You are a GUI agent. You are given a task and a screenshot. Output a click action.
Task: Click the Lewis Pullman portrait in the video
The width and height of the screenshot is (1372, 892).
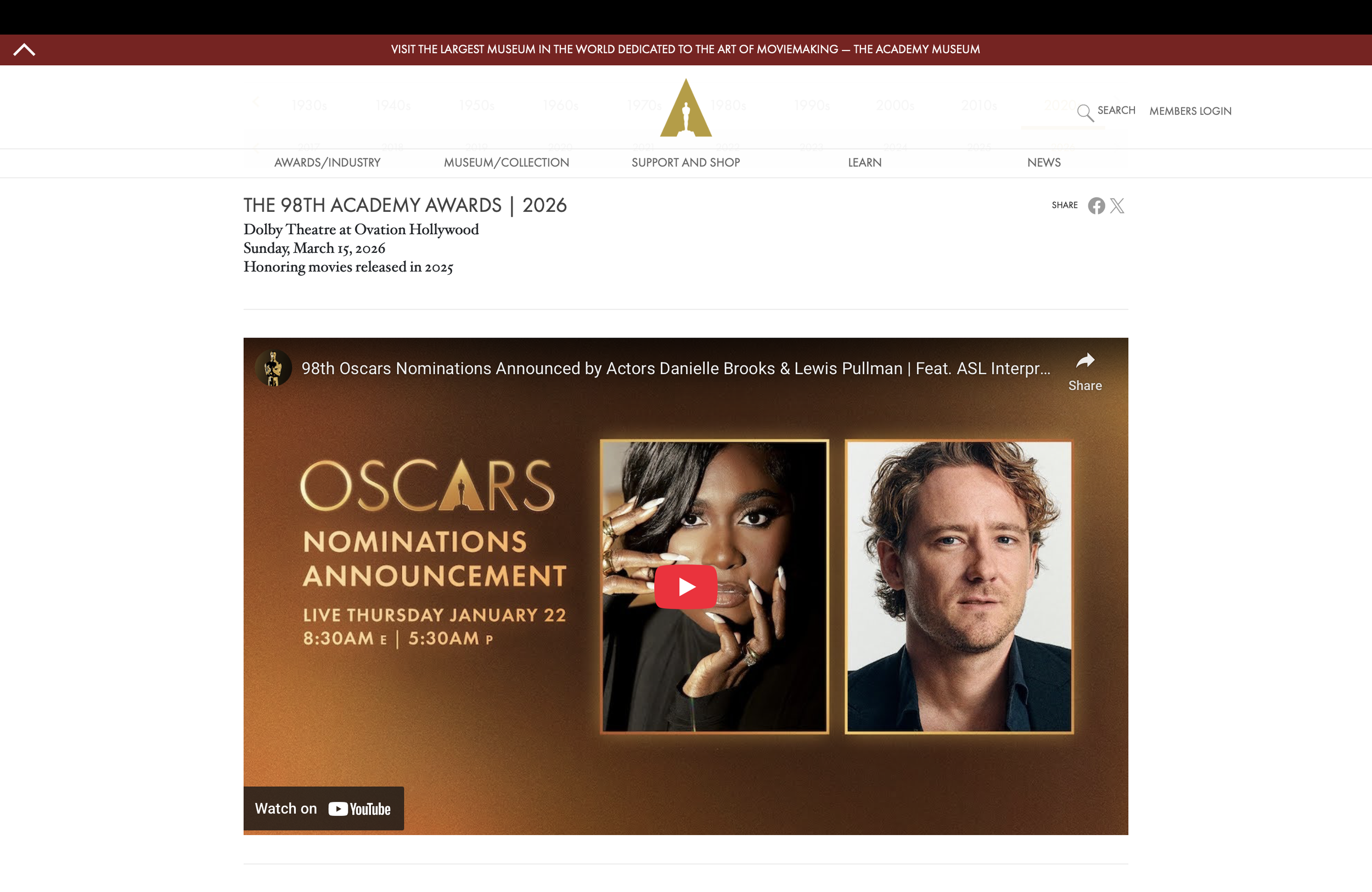tap(959, 586)
